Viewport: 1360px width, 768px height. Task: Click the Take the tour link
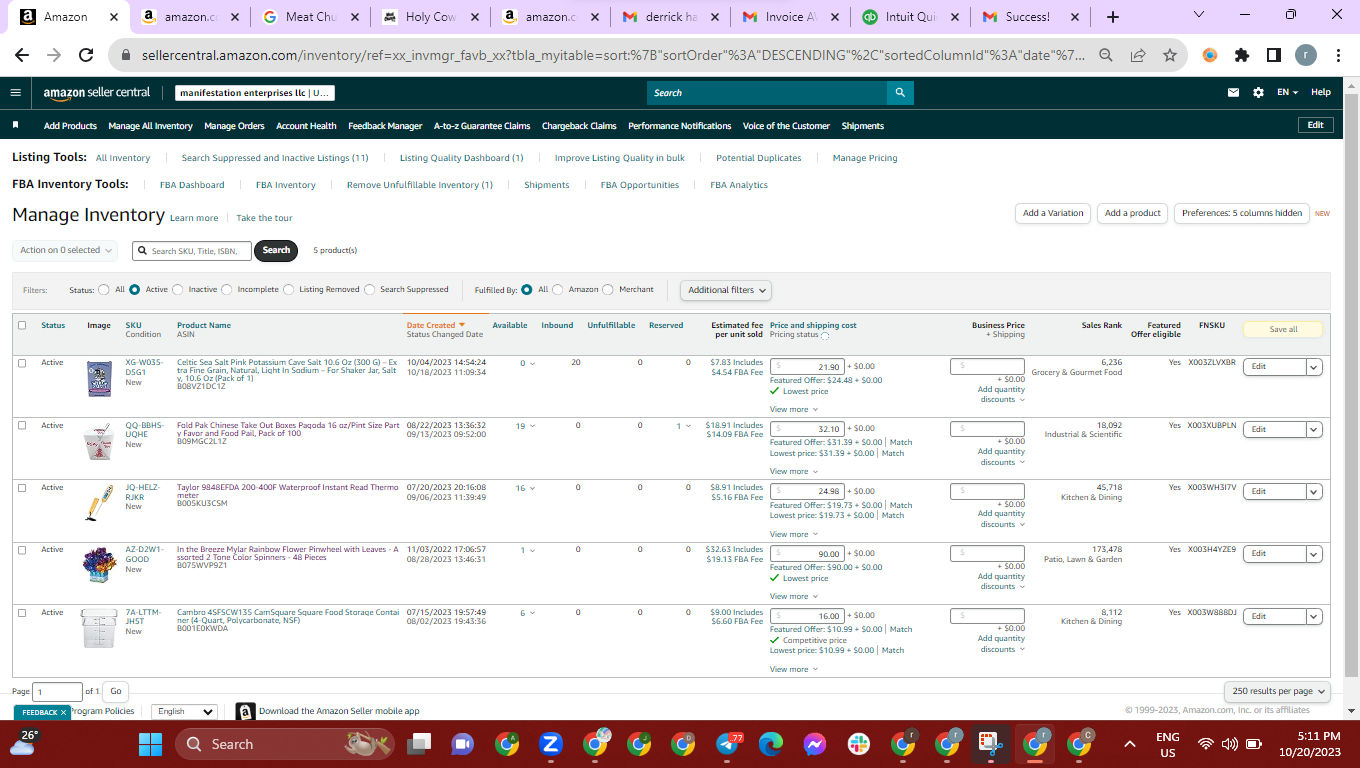(264, 218)
